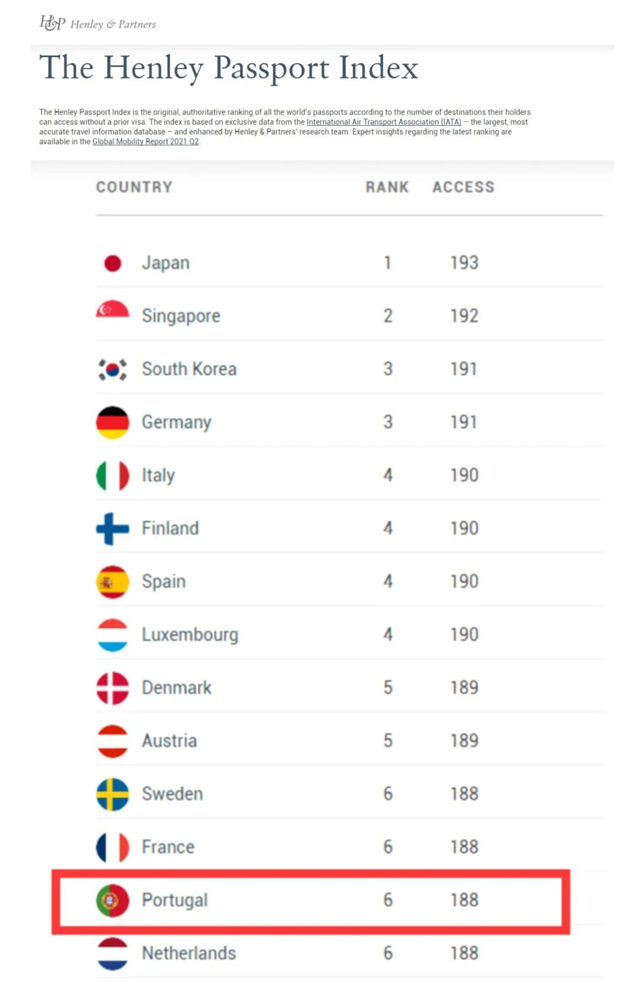
Task: Click the Sweden flag icon
Action: pyautogui.click(x=113, y=794)
